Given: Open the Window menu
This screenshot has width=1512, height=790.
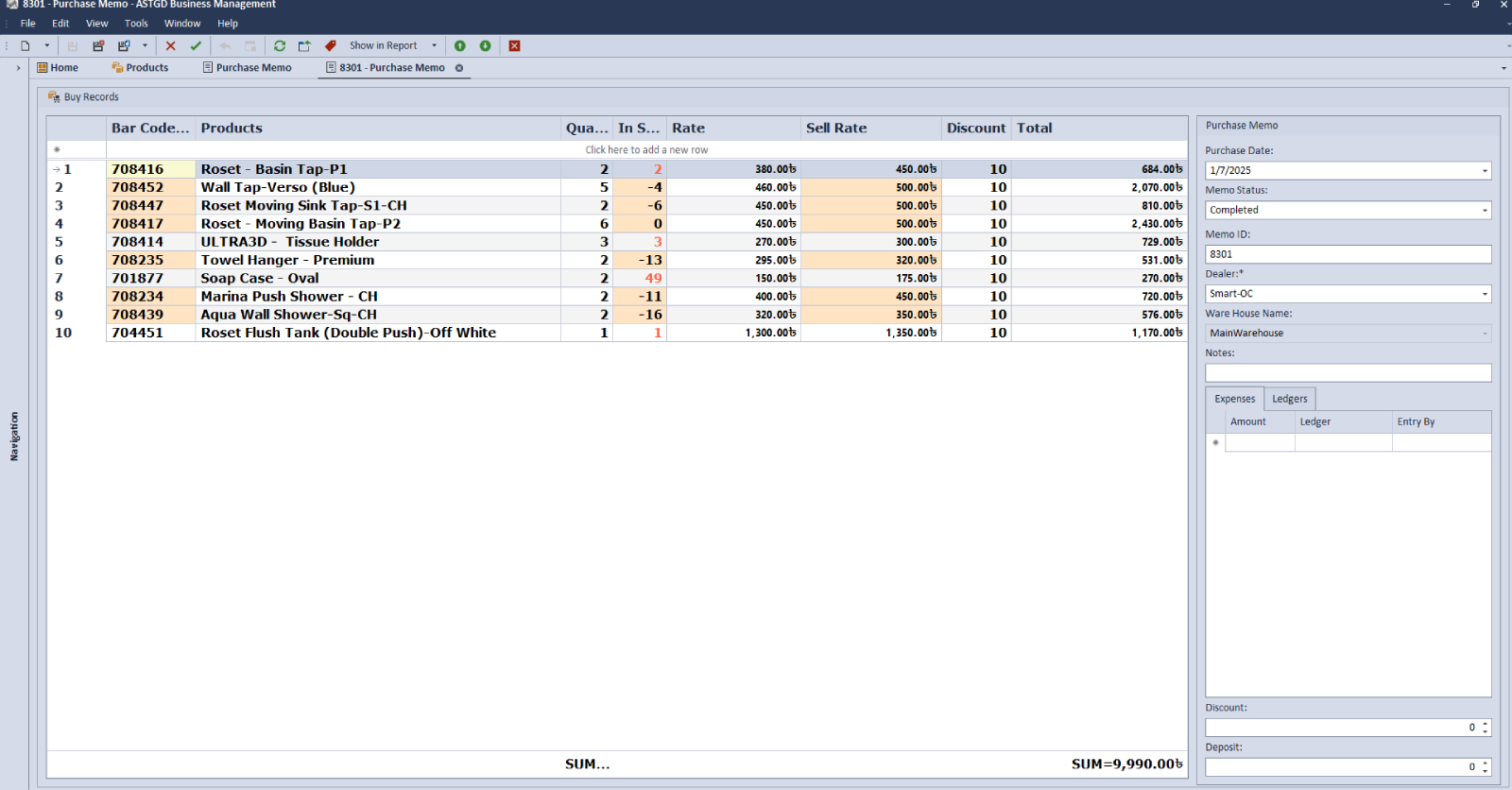Looking at the screenshot, I should click(x=182, y=24).
